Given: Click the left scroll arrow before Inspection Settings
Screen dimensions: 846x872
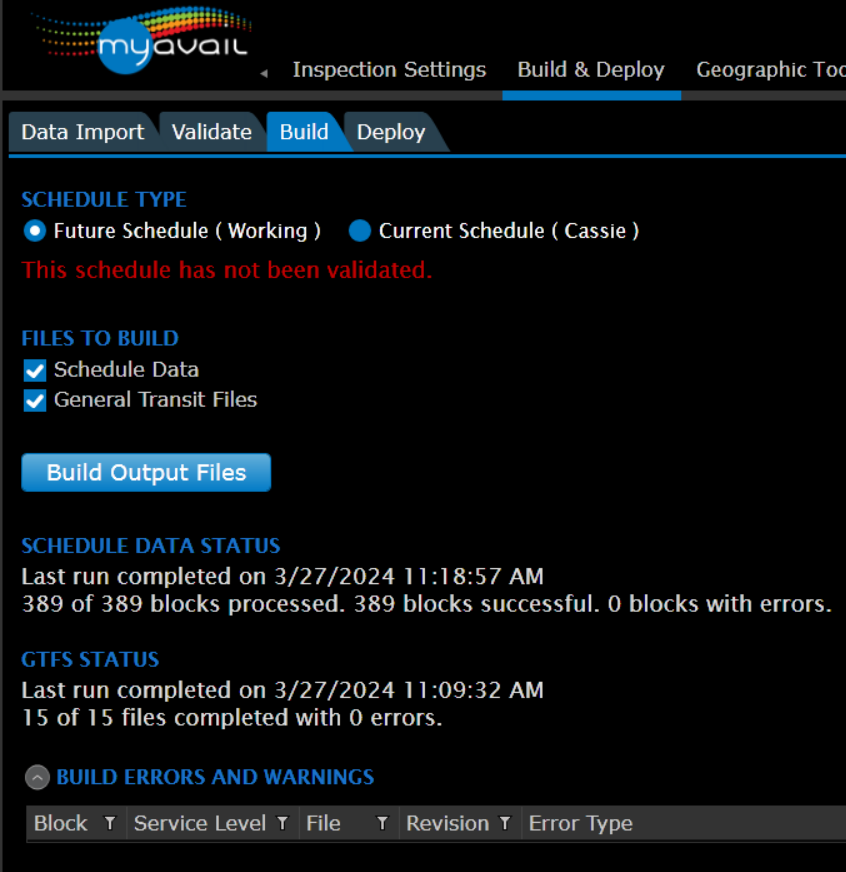Looking at the screenshot, I should click(264, 73).
